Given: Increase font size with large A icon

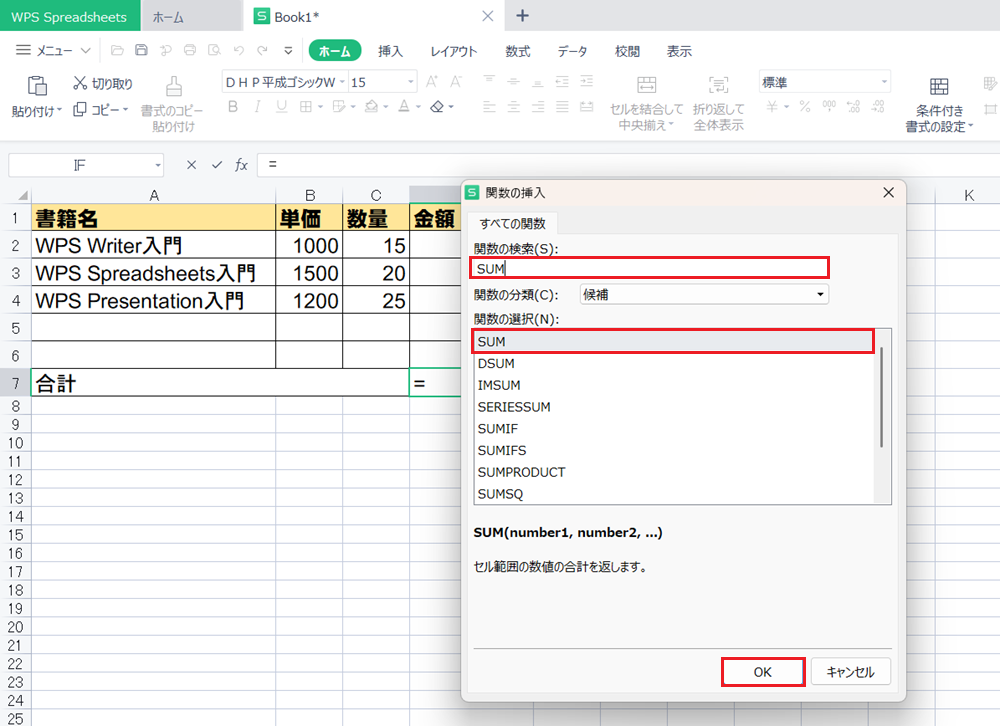Looking at the screenshot, I should pyautogui.click(x=432, y=82).
